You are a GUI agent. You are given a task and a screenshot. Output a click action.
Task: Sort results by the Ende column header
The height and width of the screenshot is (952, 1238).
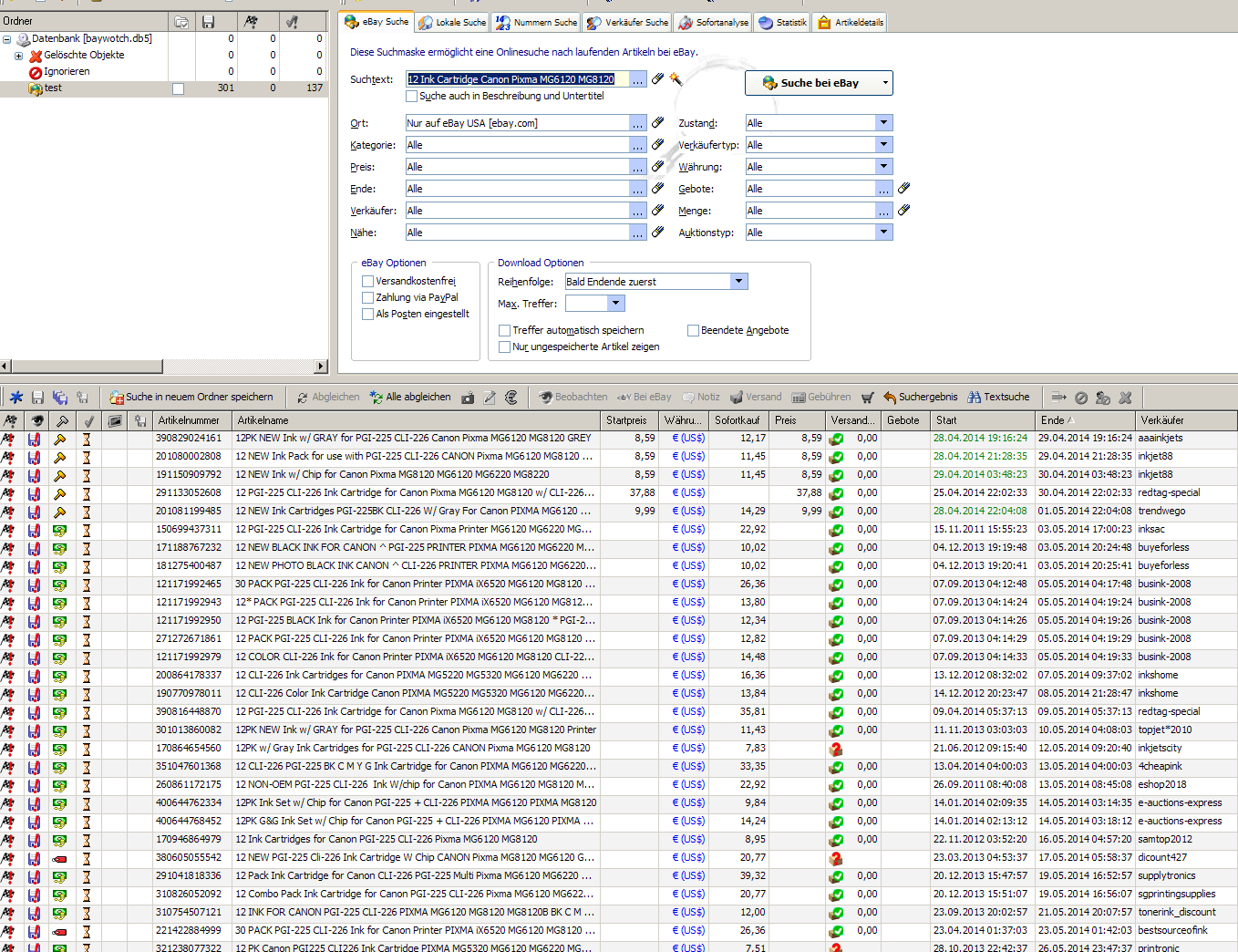pyautogui.click(x=1086, y=420)
